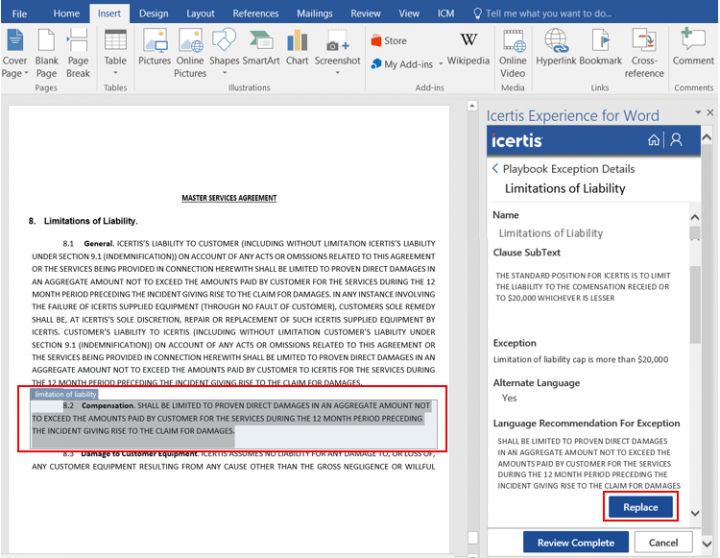Click the 'MASTER SERVICES AGREEMENT' title
Screen dimensions: 720x558
coord(229,198)
